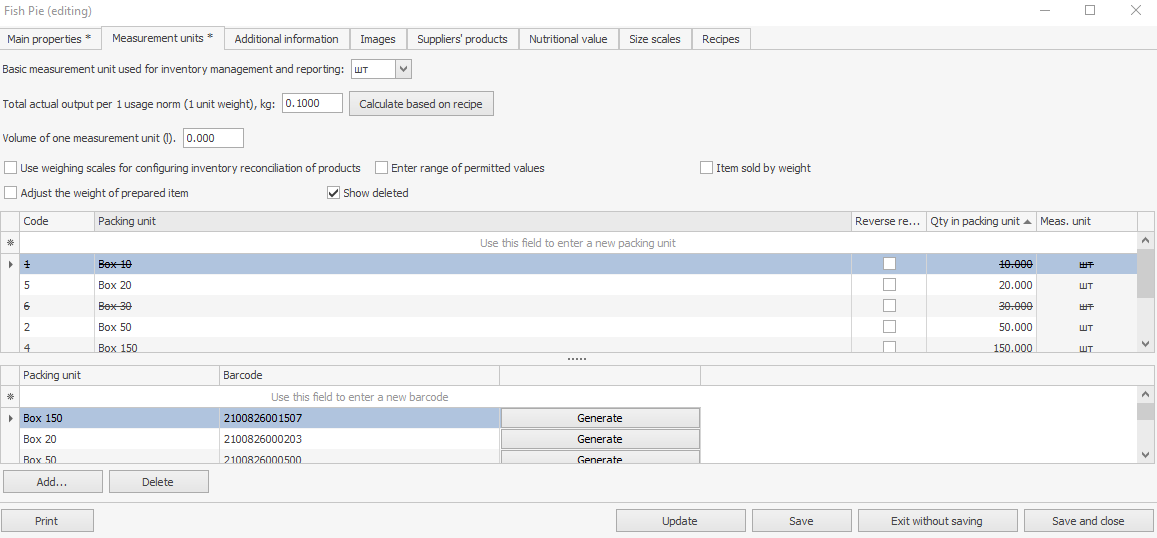Image resolution: width=1157 pixels, height=538 pixels.
Task: Click Calculate based on recipe button
Action: pyautogui.click(x=421, y=104)
